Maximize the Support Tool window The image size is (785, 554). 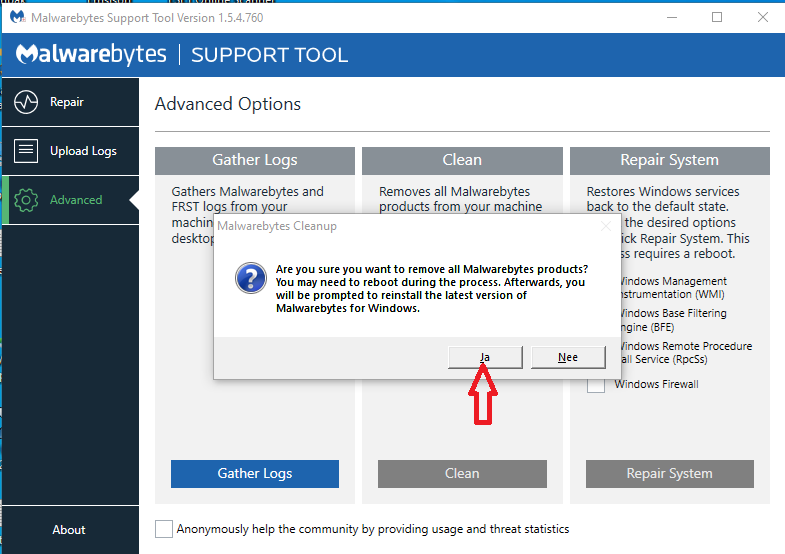point(717,18)
